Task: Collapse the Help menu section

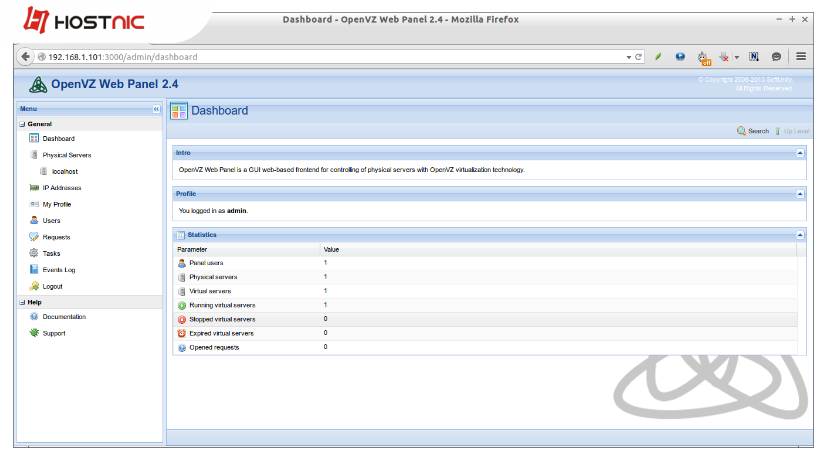Action: point(22,302)
